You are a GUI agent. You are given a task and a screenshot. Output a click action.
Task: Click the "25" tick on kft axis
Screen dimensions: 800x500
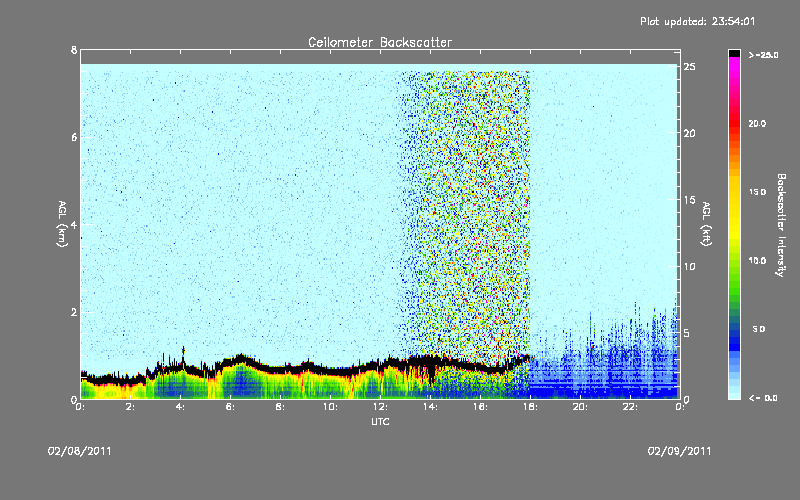point(690,67)
